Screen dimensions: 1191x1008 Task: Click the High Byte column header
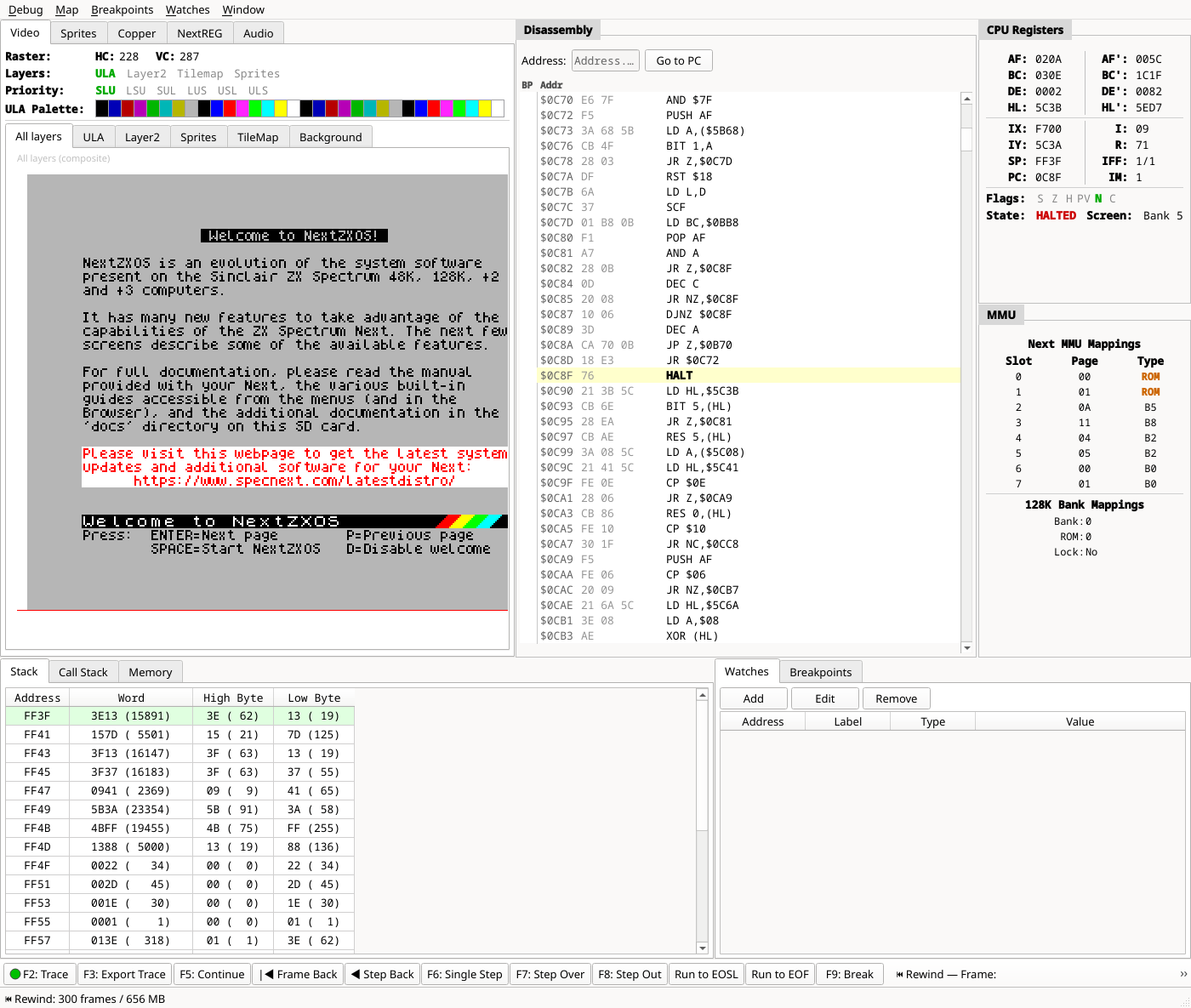pos(233,698)
